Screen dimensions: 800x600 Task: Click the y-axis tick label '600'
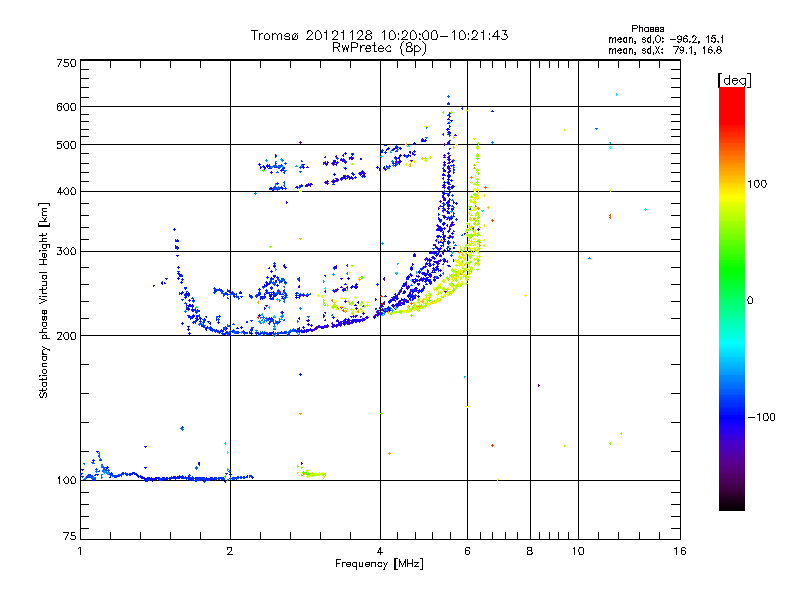(x=66, y=107)
